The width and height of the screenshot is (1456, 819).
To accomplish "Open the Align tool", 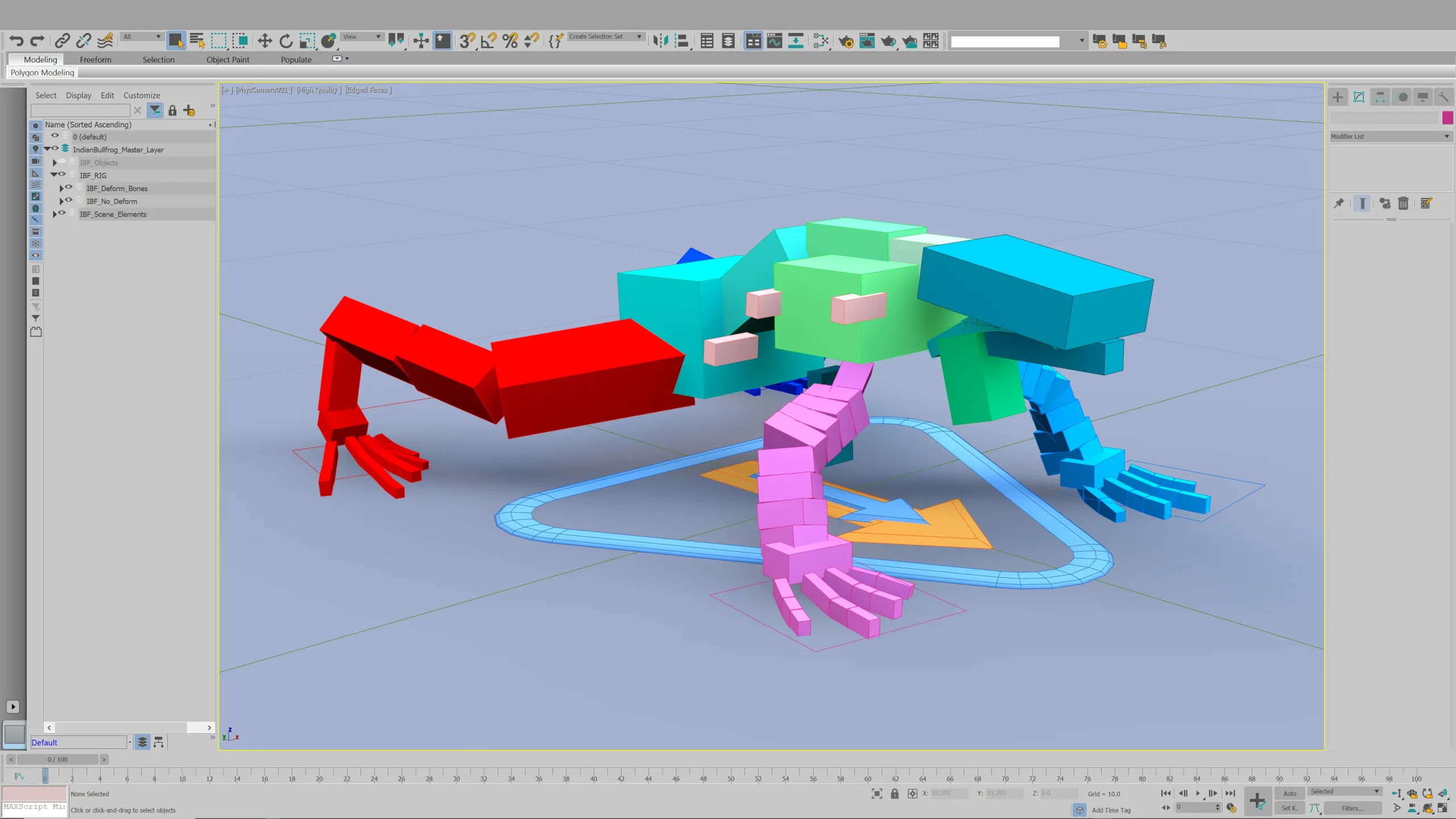I will (x=682, y=40).
